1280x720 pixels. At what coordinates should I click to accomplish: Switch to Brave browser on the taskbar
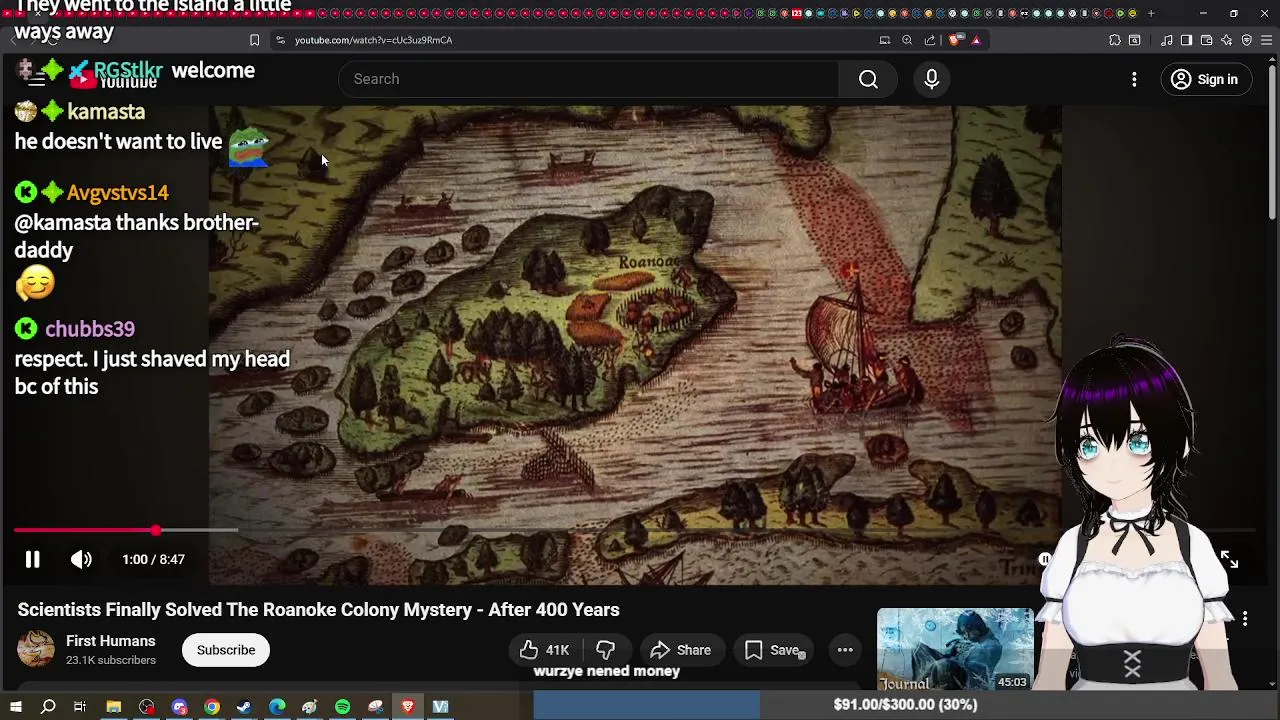[408, 707]
